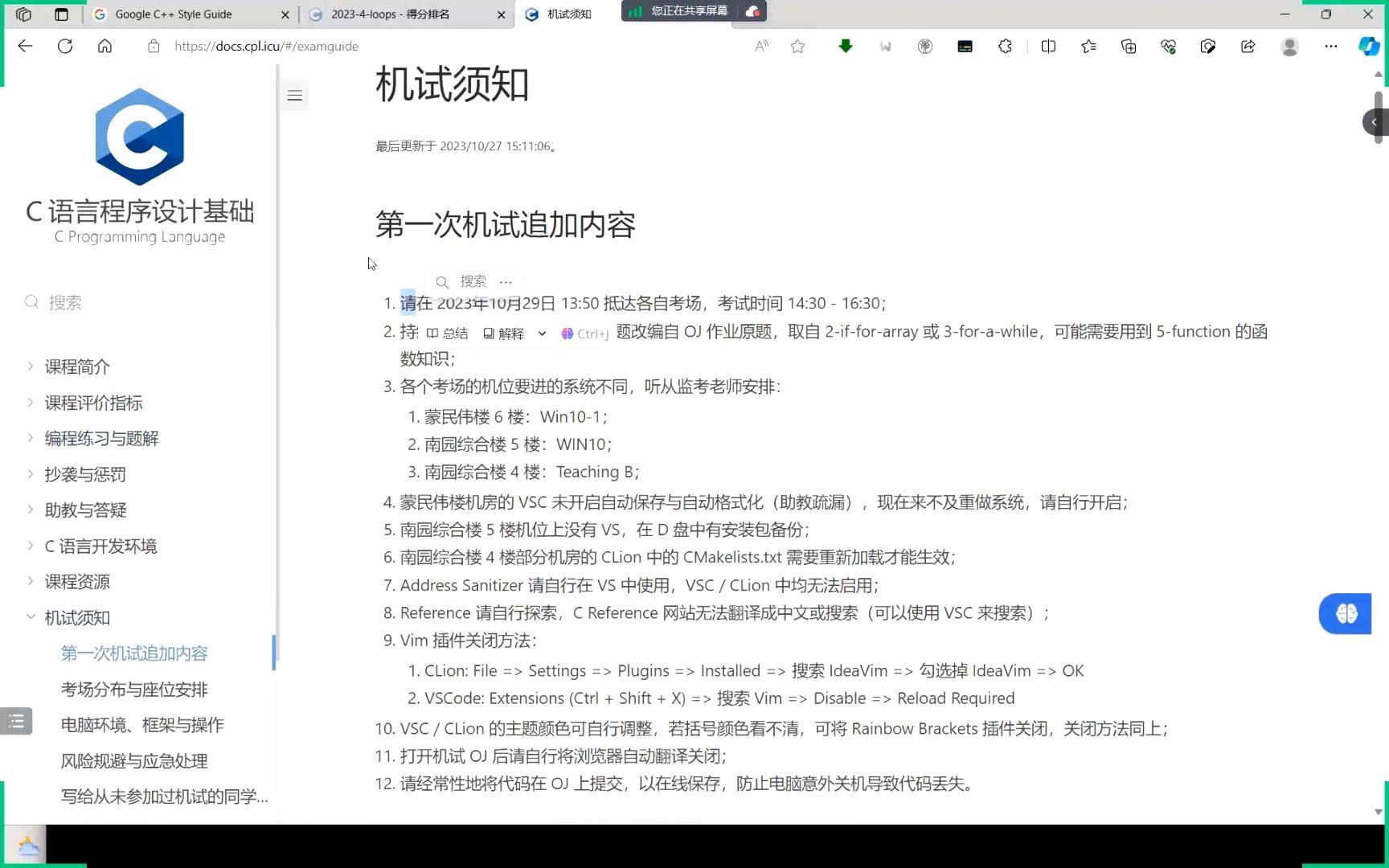Click the blue brain AI assistant button

(1345, 614)
